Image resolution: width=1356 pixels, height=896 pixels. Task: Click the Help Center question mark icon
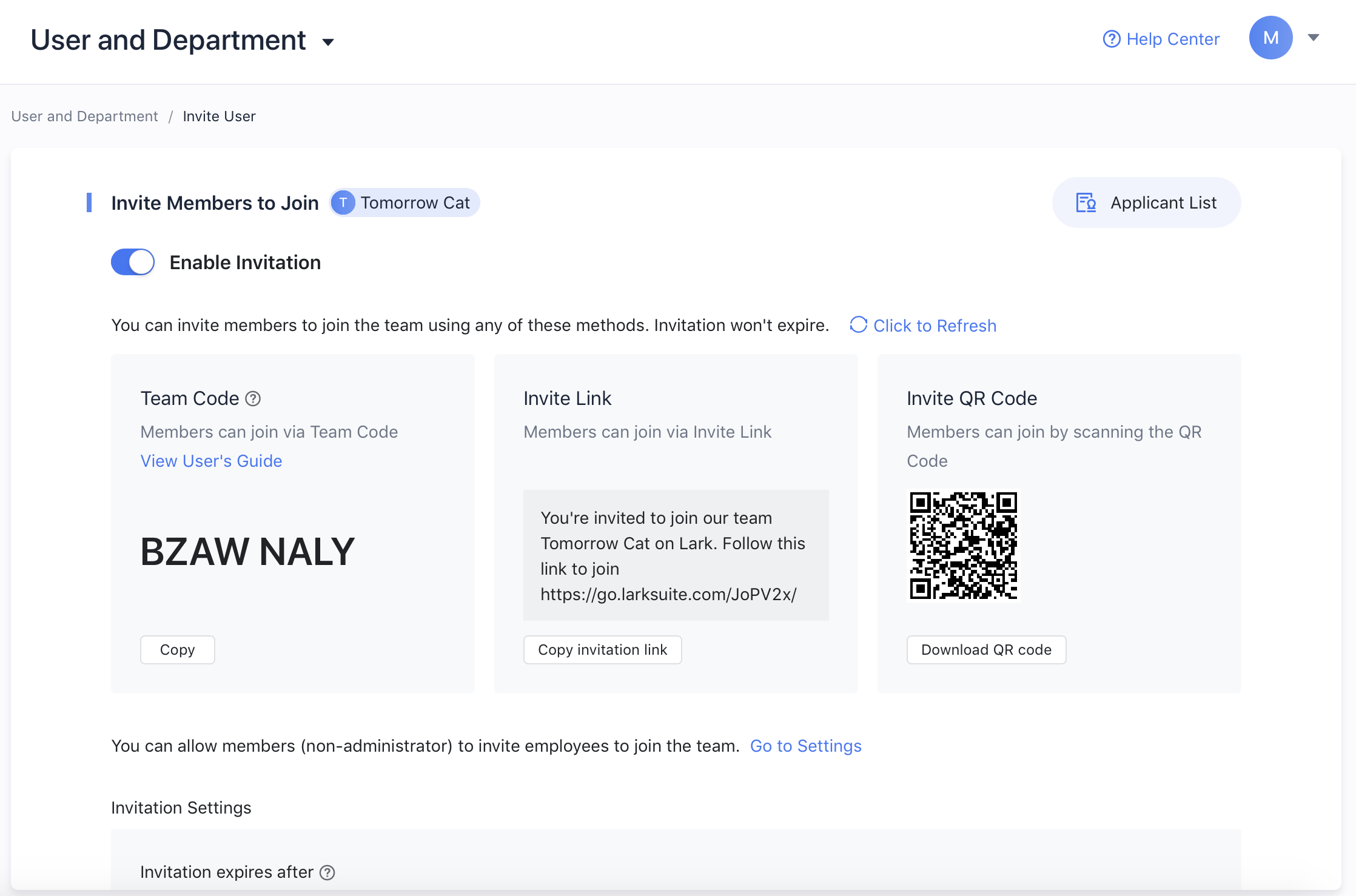[1111, 39]
